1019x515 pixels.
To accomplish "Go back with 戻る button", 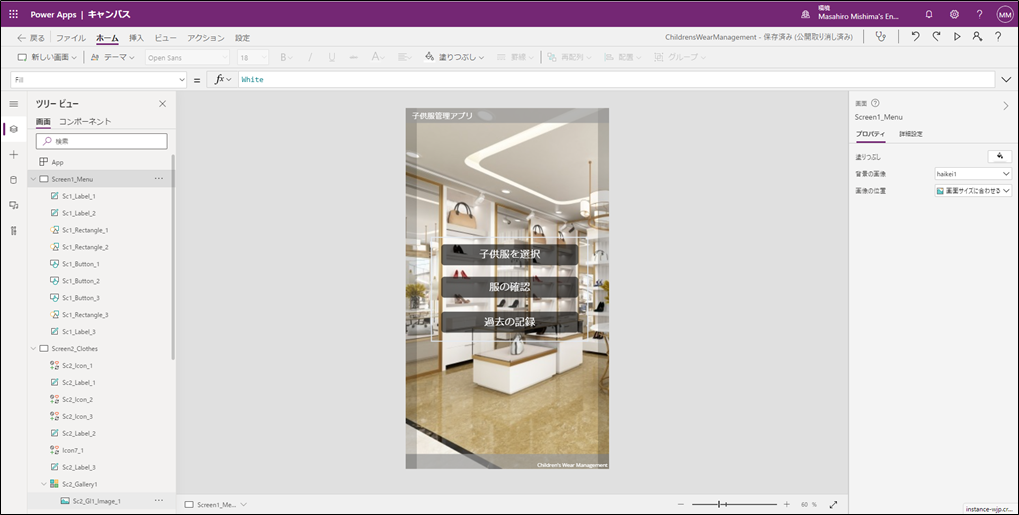I will 31,38.
